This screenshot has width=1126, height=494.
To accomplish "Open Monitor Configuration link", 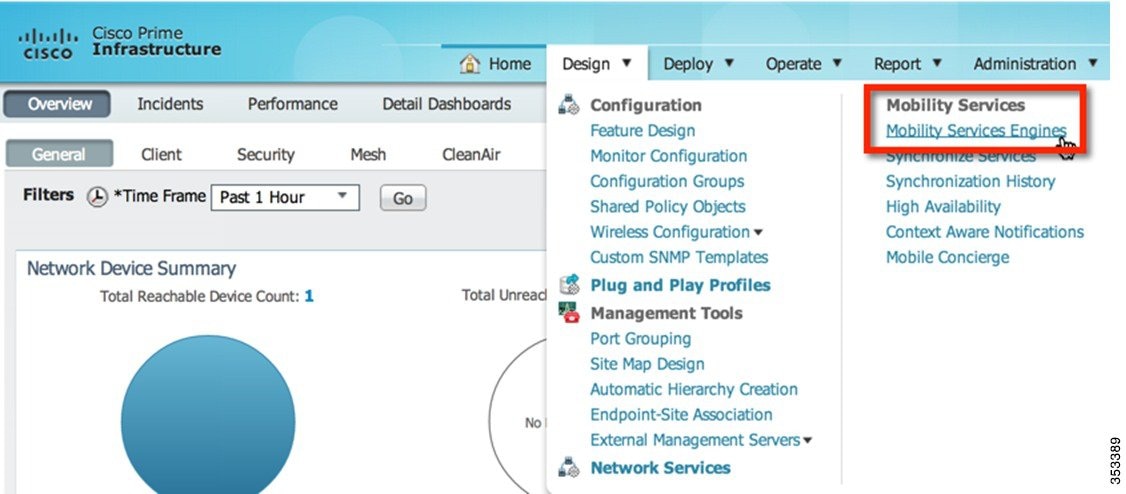I will point(669,156).
